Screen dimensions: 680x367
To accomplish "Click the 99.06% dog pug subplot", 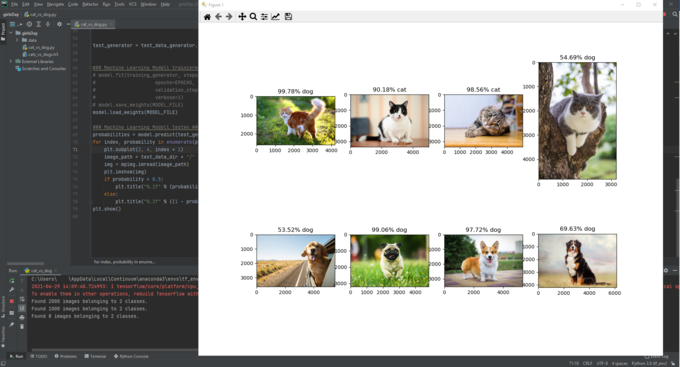I will point(389,261).
